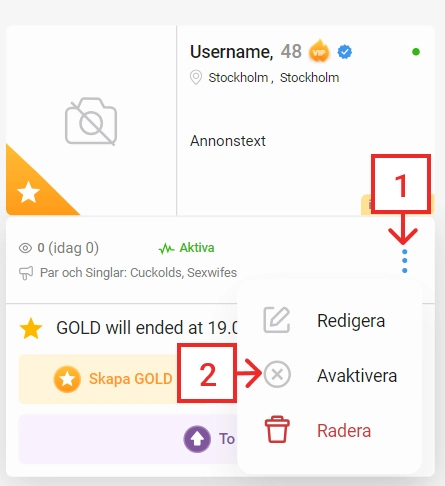
Task: Click the orange VIP flame badge
Action: pyautogui.click(x=319, y=51)
